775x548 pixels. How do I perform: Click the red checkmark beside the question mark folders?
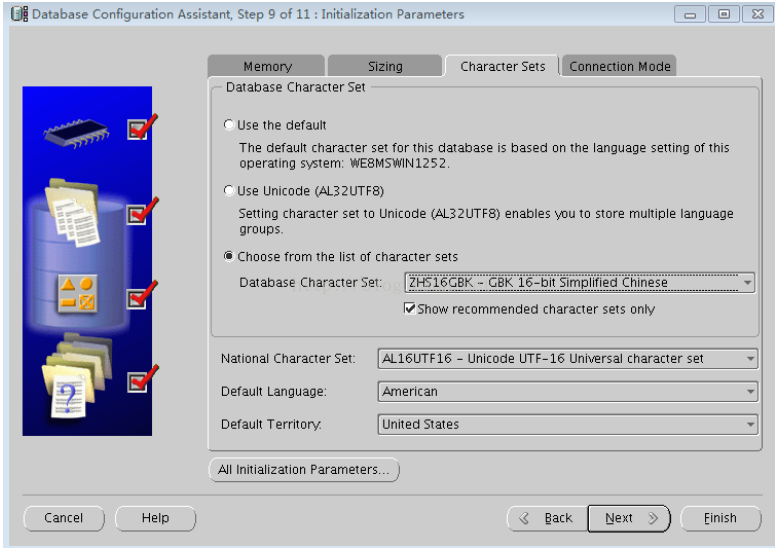tap(142, 379)
